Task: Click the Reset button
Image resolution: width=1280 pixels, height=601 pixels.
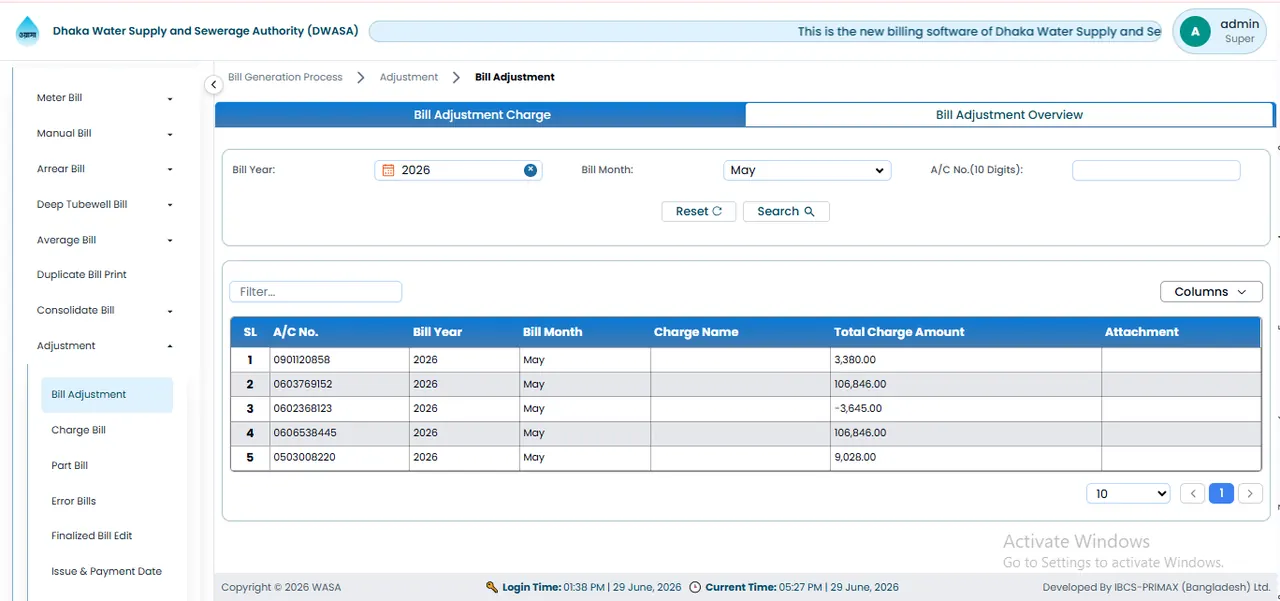Action: point(699,211)
